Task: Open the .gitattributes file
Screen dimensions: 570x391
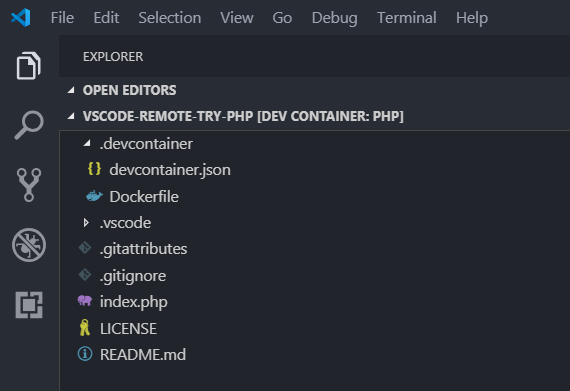Action: 144,249
